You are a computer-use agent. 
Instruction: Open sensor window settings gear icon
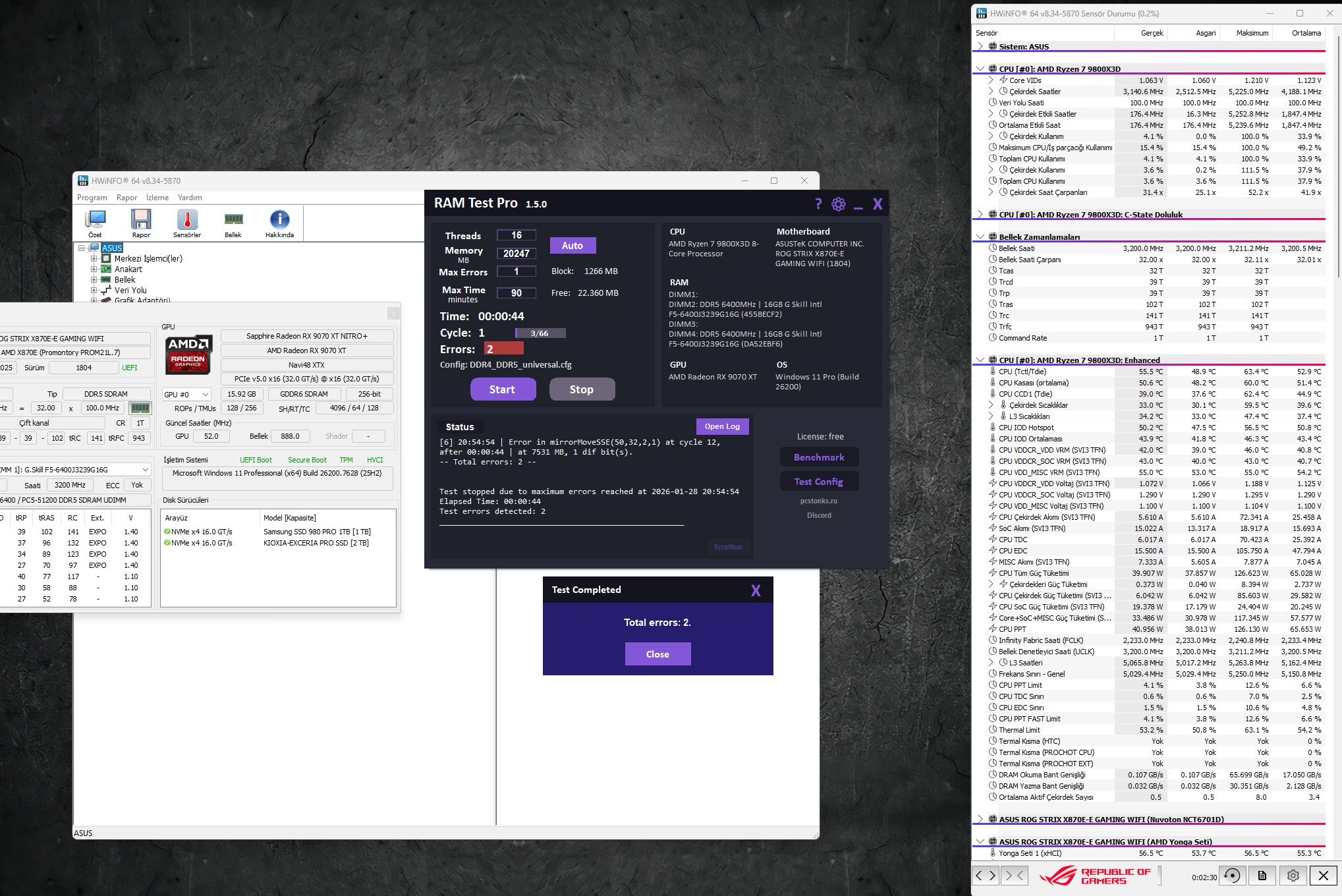coord(1293,876)
